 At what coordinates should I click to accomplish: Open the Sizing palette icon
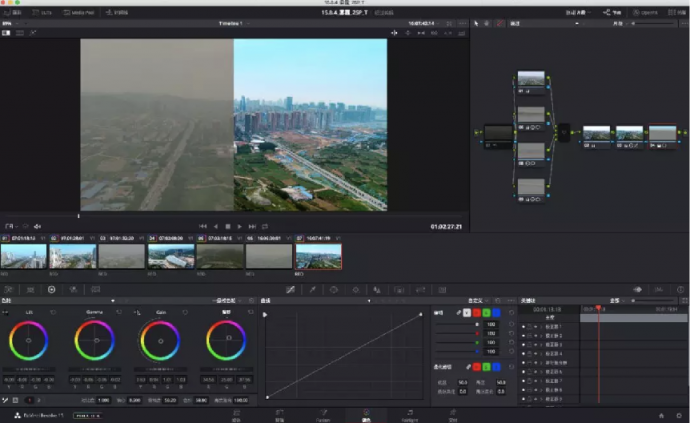click(x=421, y=290)
